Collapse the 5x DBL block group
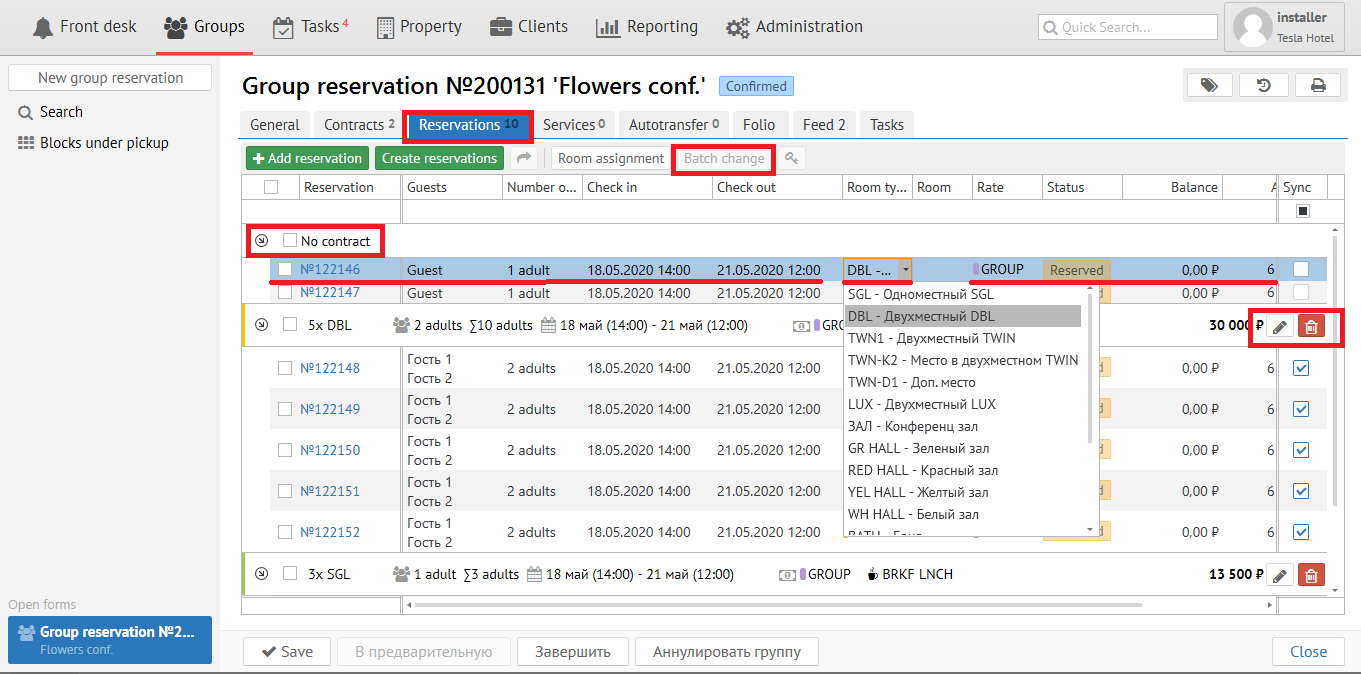 coord(262,325)
